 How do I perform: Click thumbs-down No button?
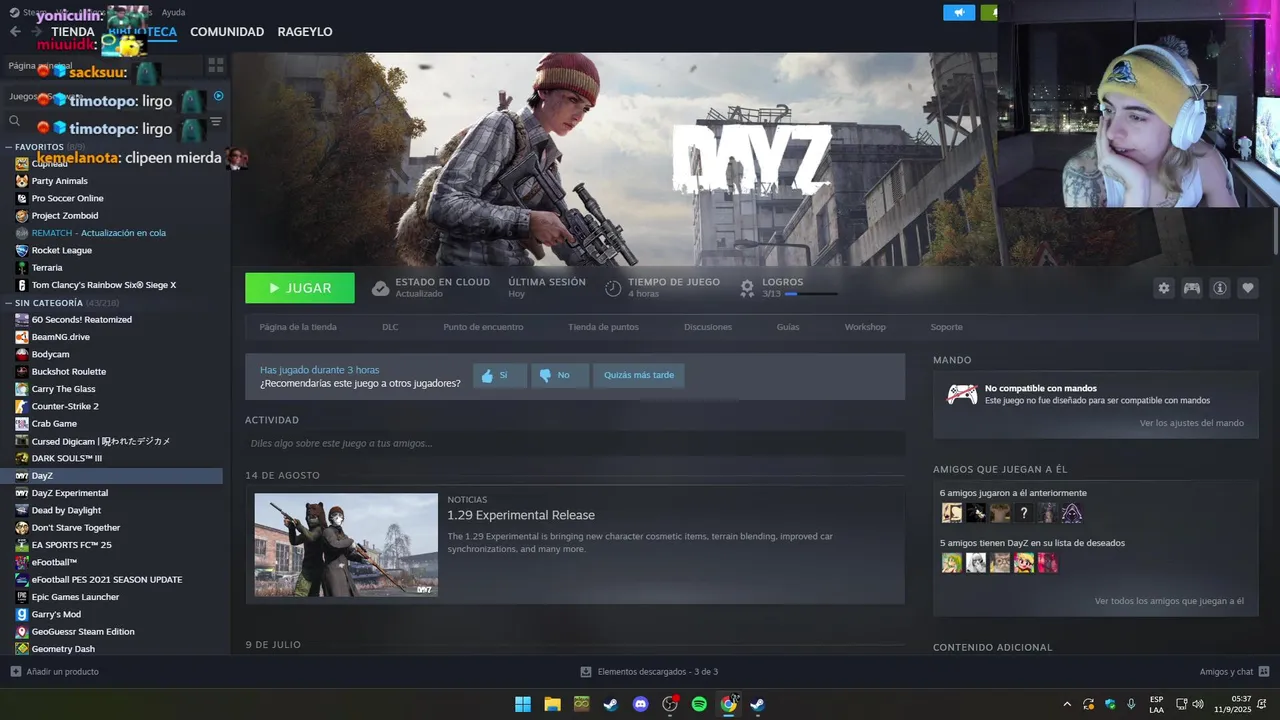click(560, 375)
